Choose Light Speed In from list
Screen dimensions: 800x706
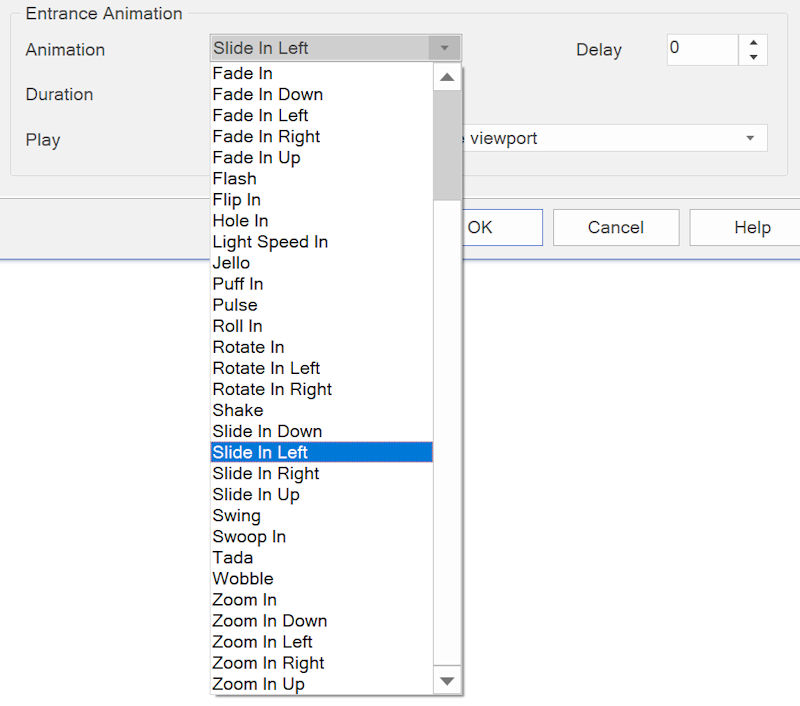270,242
